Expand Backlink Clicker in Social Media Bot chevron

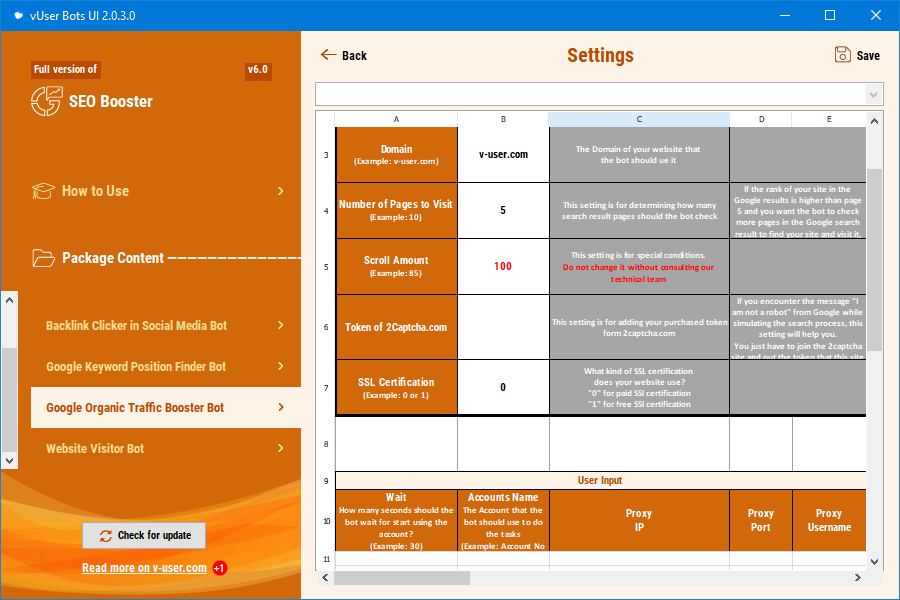point(281,325)
